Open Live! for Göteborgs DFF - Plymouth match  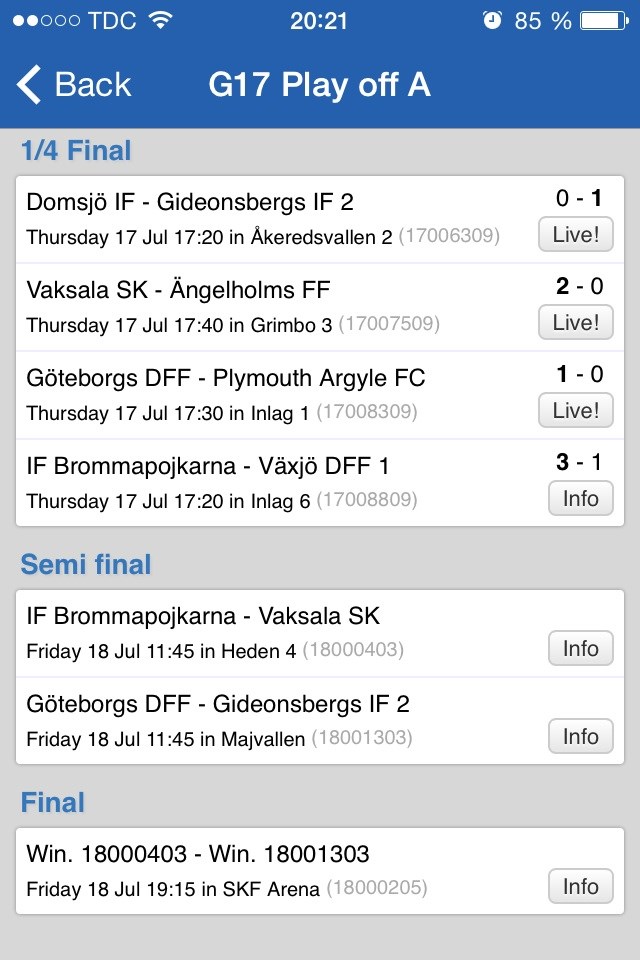click(x=575, y=410)
